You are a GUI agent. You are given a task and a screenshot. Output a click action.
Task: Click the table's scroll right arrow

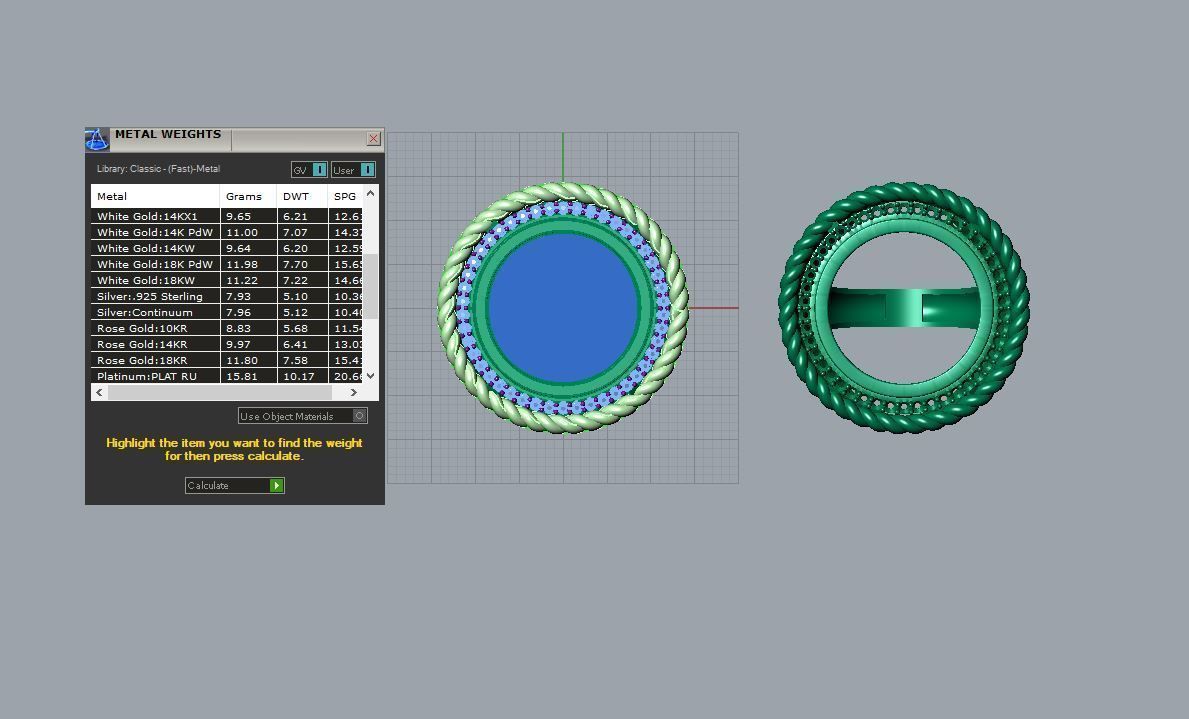click(x=353, y=392)
